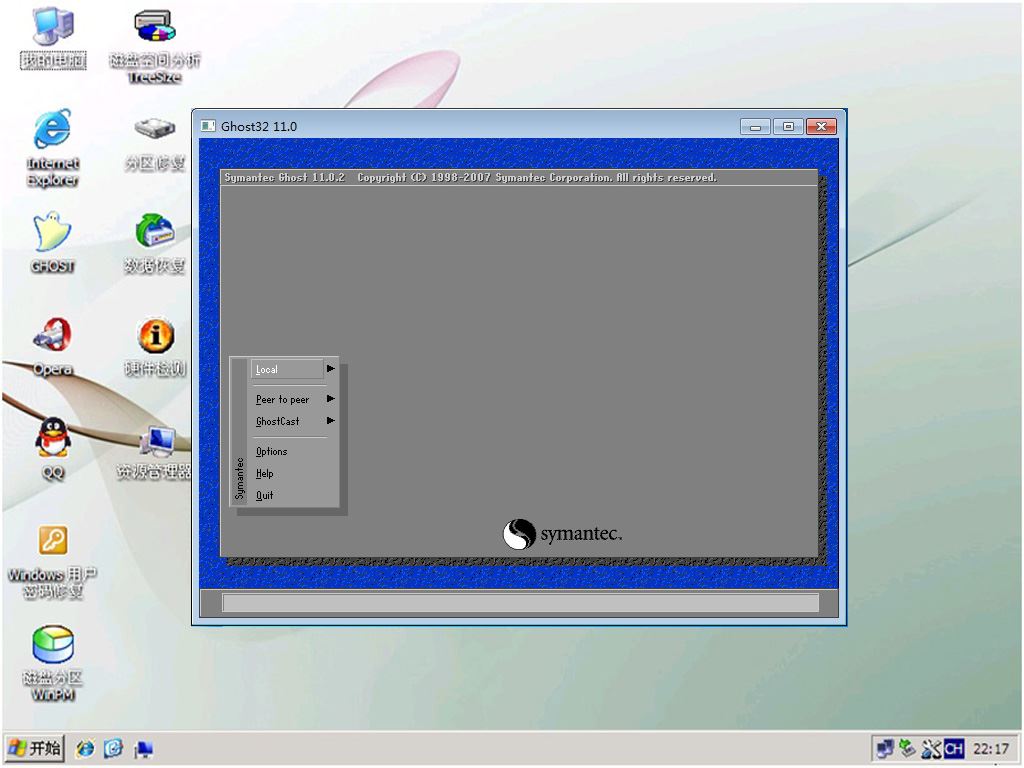This screenshot has height=768, width=1024.
Task: Open the GhostCast menu item
Action: [278, 421]
